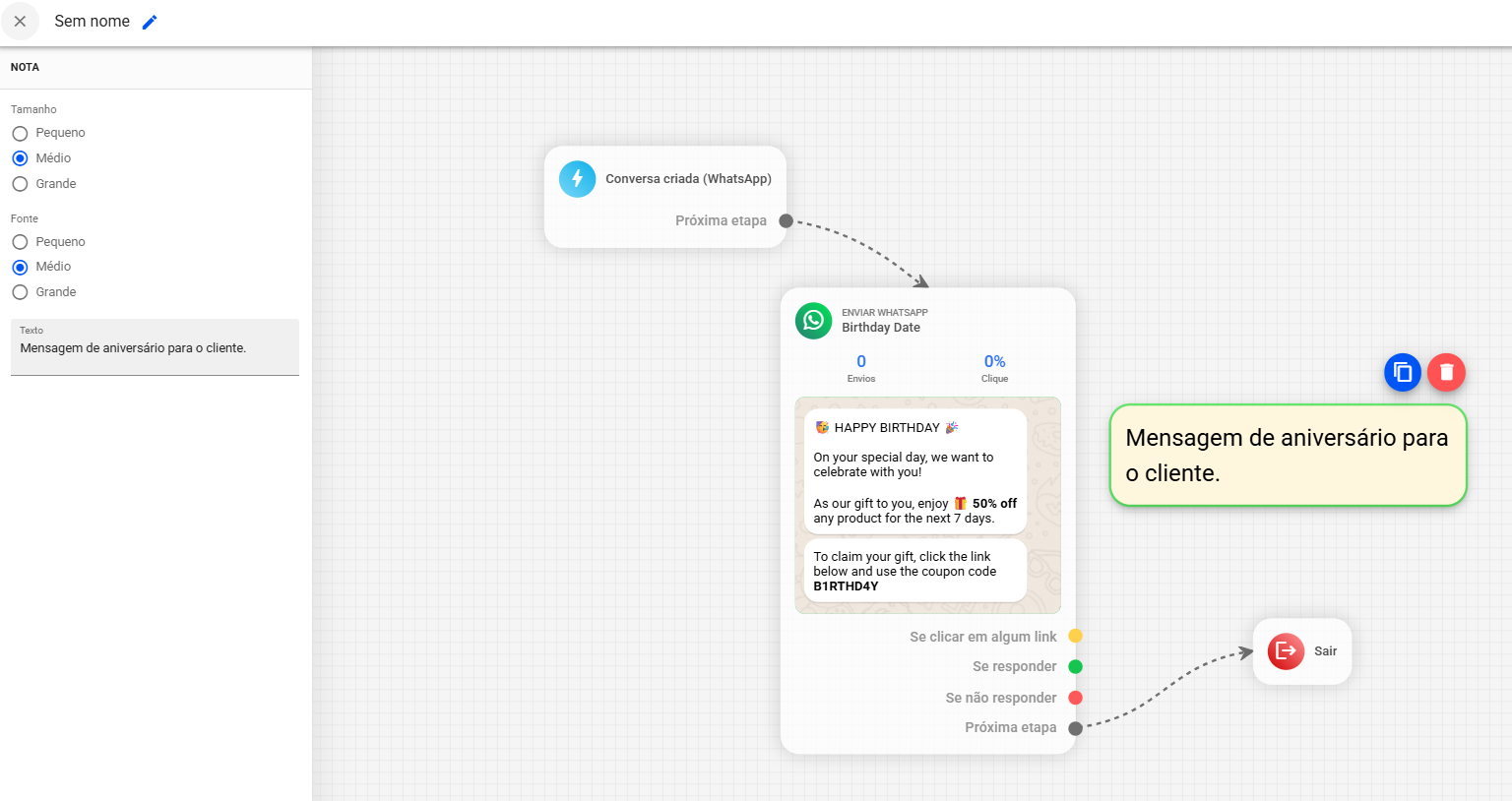Image resolution: width=1512 pixels, height=801 pixels.
Task: Click the yellow 'Se clicar em algum link' connector
Action: [x=1075, y=637]
